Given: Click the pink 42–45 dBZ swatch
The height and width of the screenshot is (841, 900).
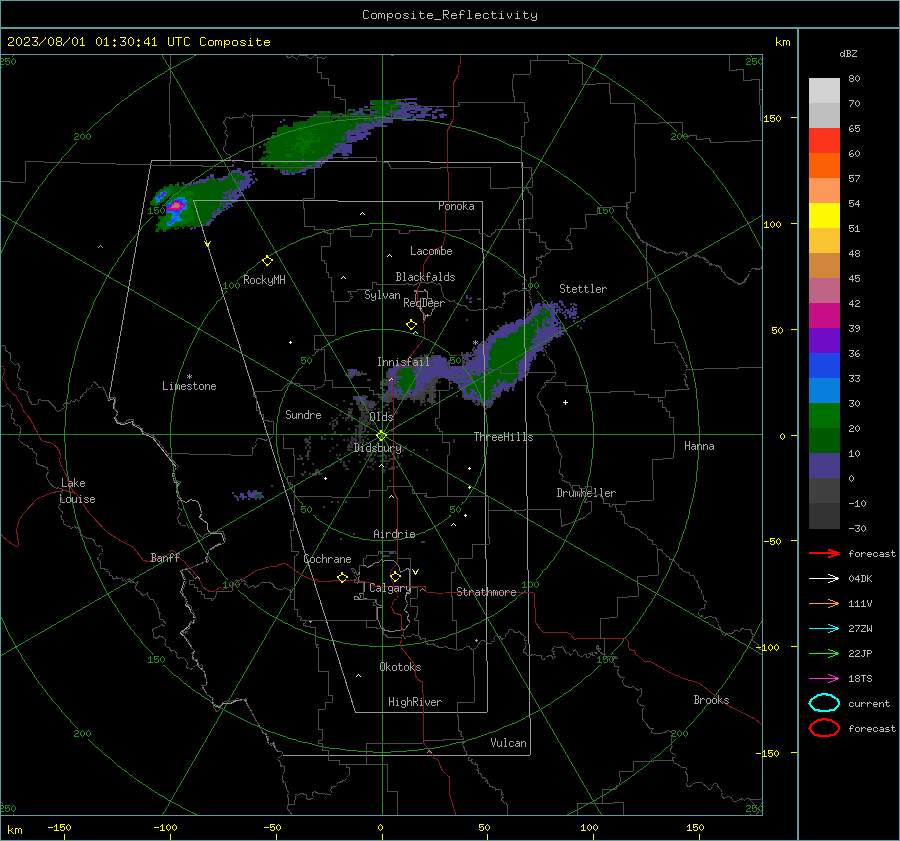Looking at the screenshot, I should [x=824, y=290].
